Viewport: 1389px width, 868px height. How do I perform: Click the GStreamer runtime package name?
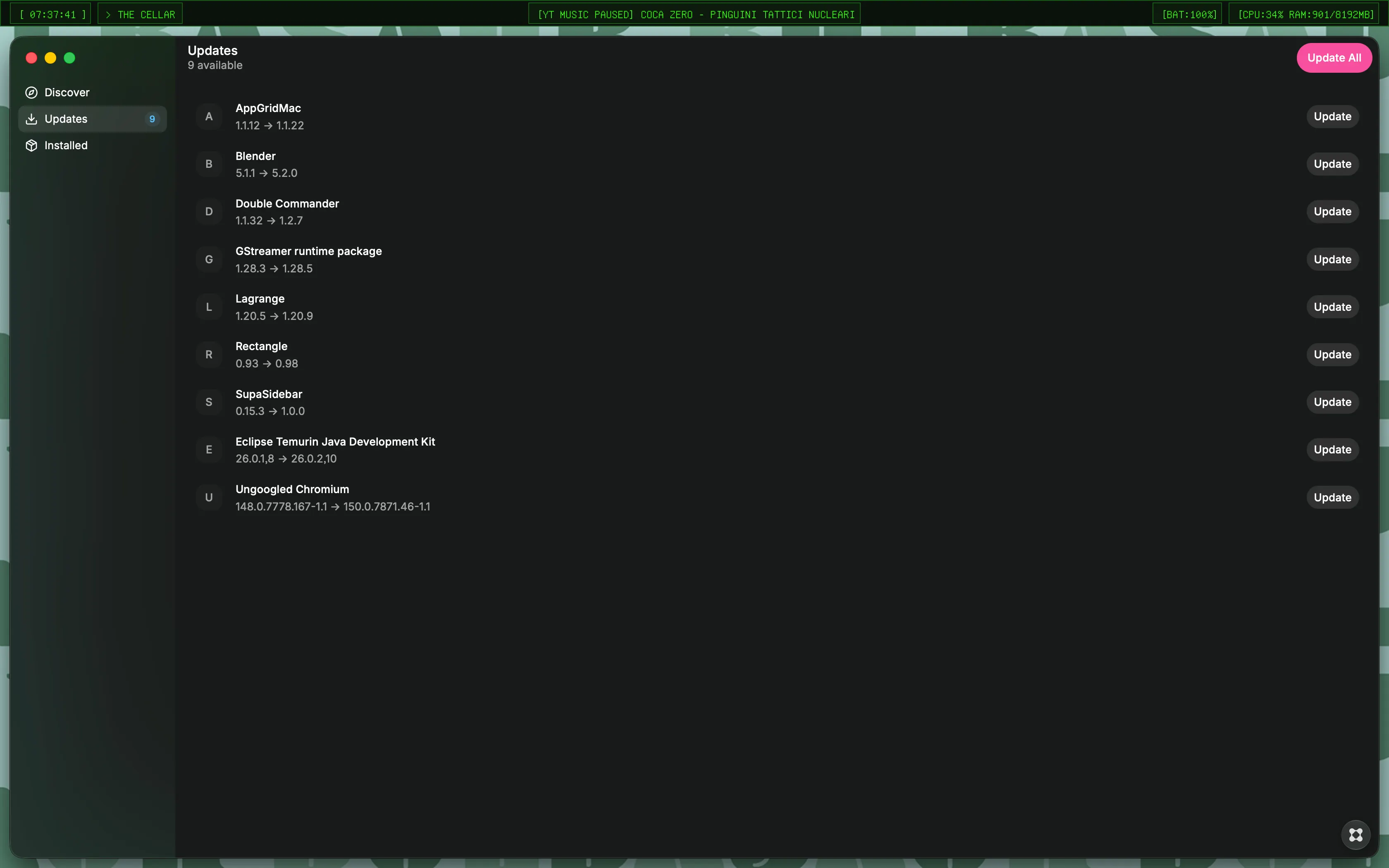(308, 251)
